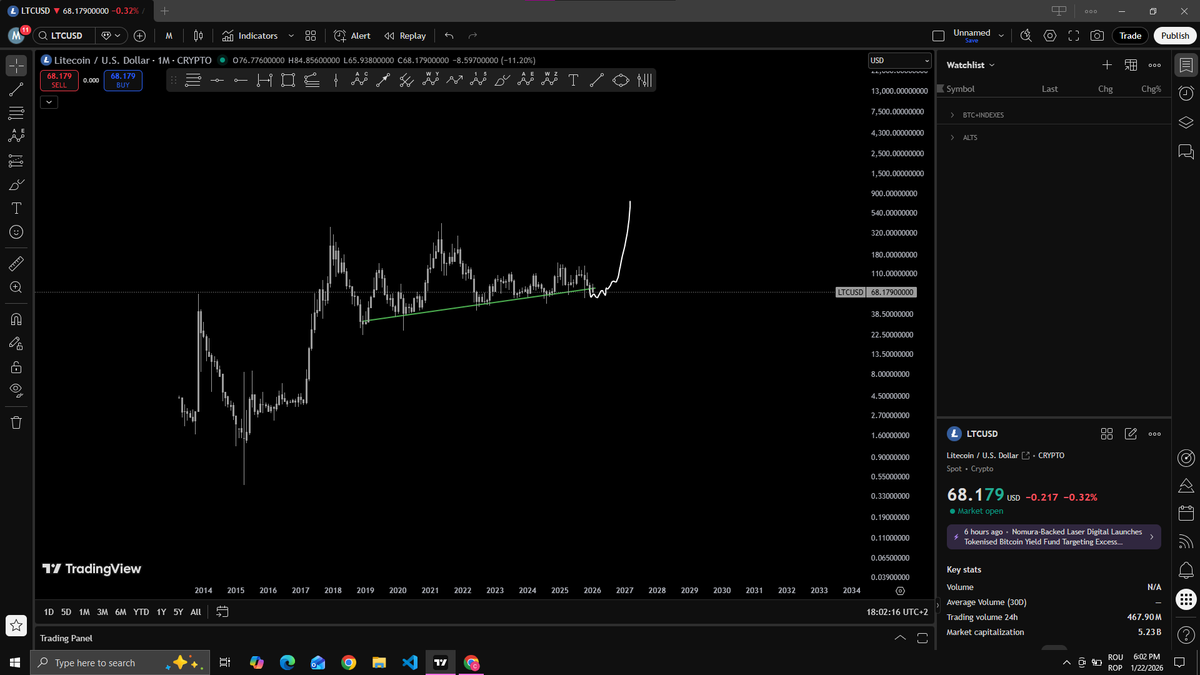Open quick search magnifier icon
This screenshot has height=675, width=1200.
(1027, 36)
